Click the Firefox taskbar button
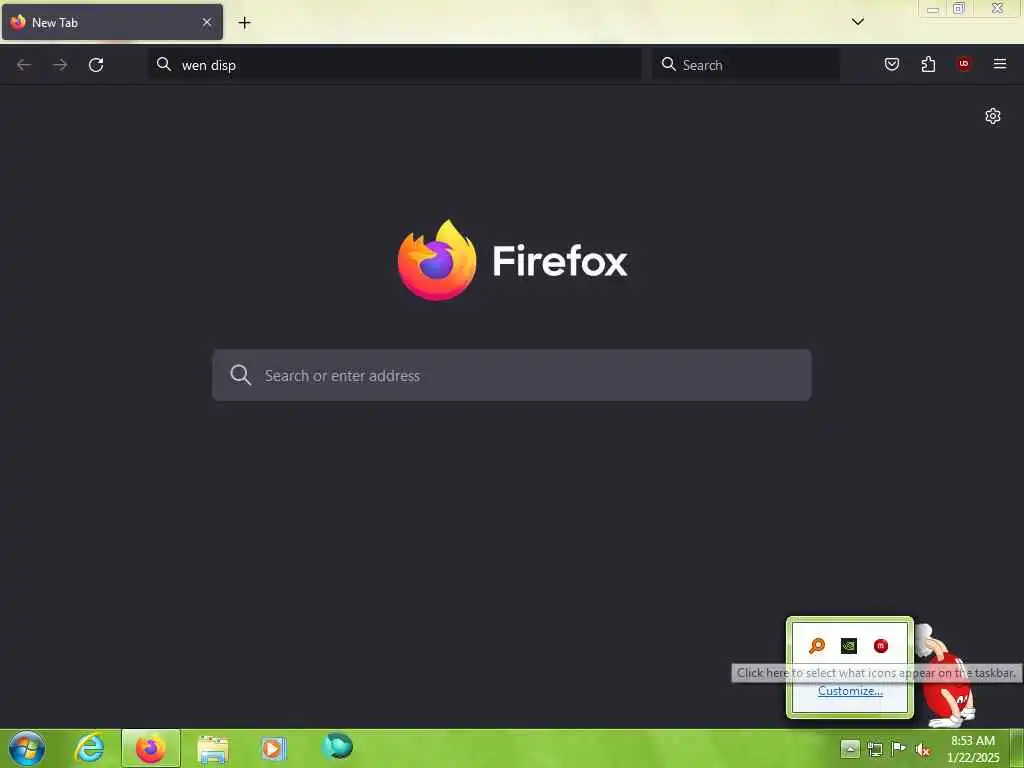Viewport: 1024px width, 768px height. pyautogui.click(x=151, y=748)
